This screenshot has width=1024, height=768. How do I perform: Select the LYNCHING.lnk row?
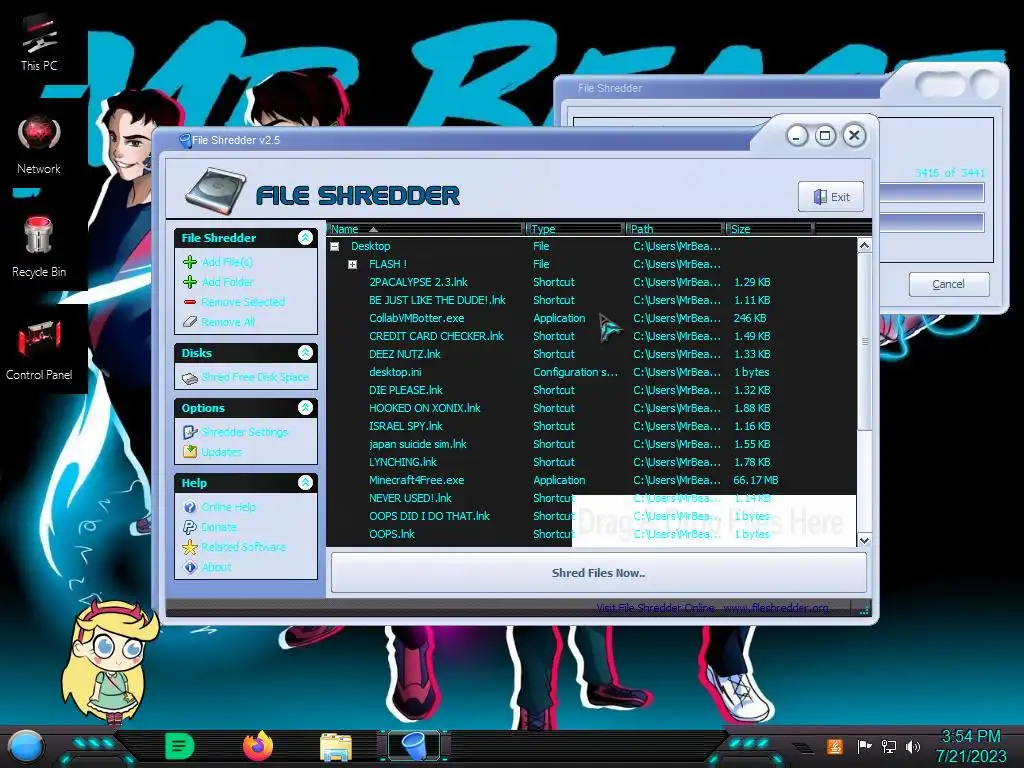591,462
